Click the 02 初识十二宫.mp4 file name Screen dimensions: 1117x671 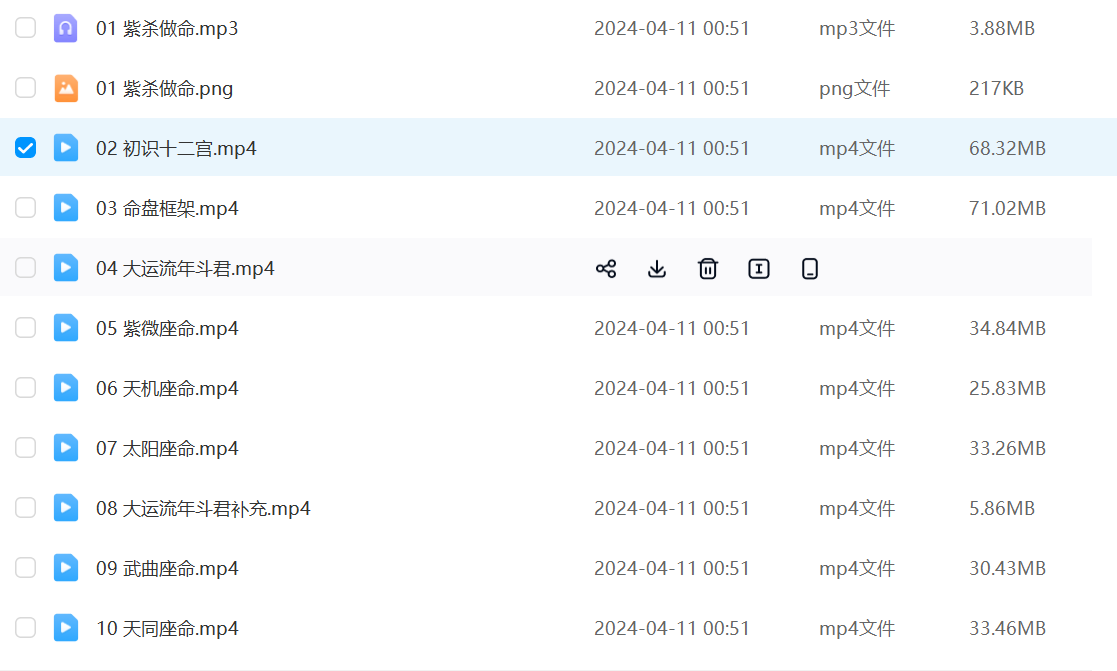pos(176,148)
